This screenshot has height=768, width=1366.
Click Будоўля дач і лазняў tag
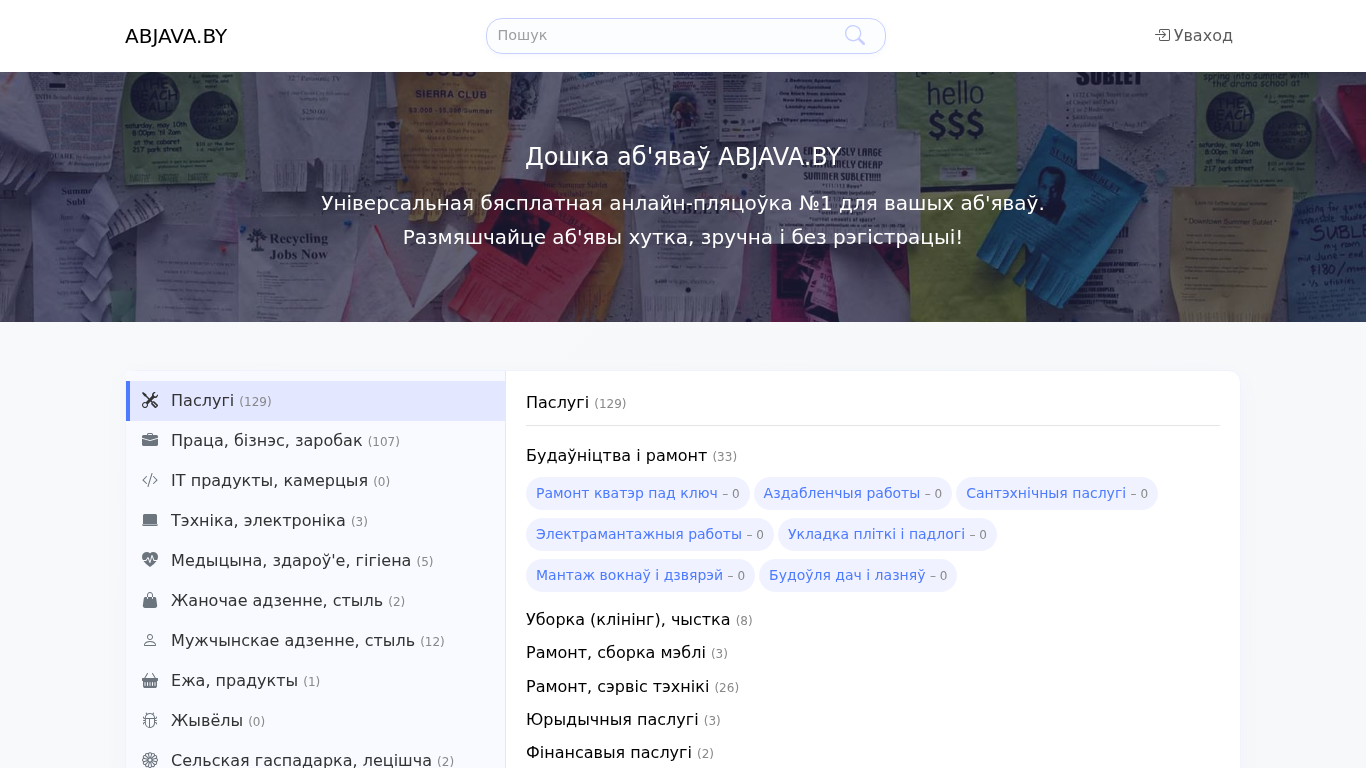click(858, 575)
